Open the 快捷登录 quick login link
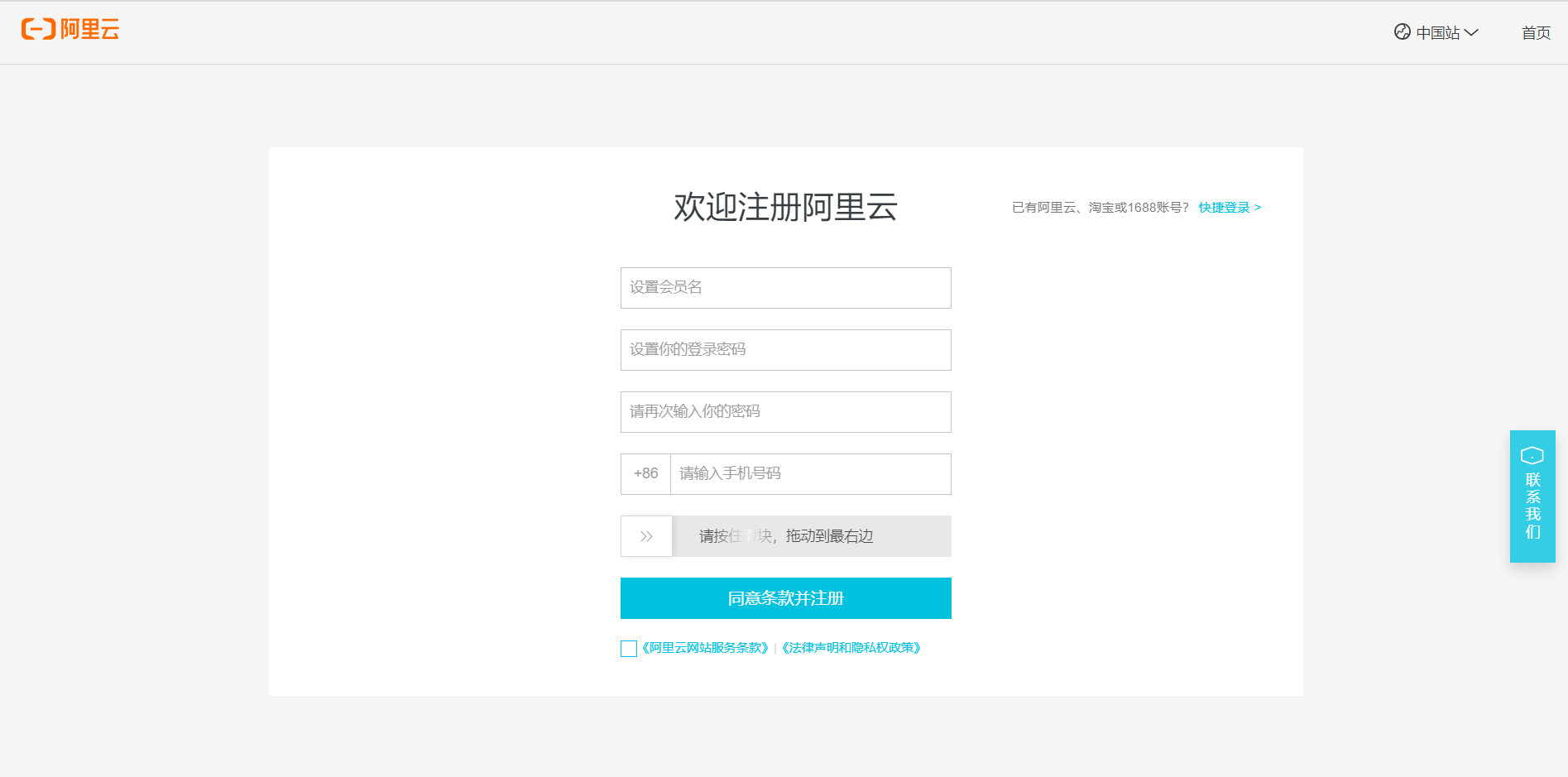This screenshot has height=777, width=1568. click(x=1230, y=208)
